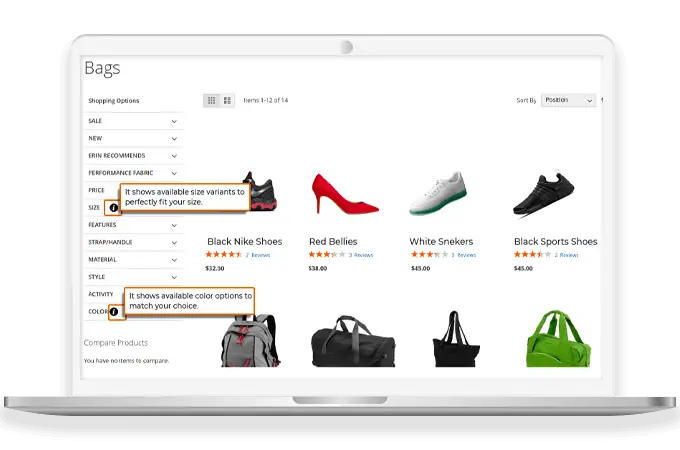The height and width of the screenshot is (450, 680).
Task: Open the ACTIVITY filter option
Action: pos(101,294)
